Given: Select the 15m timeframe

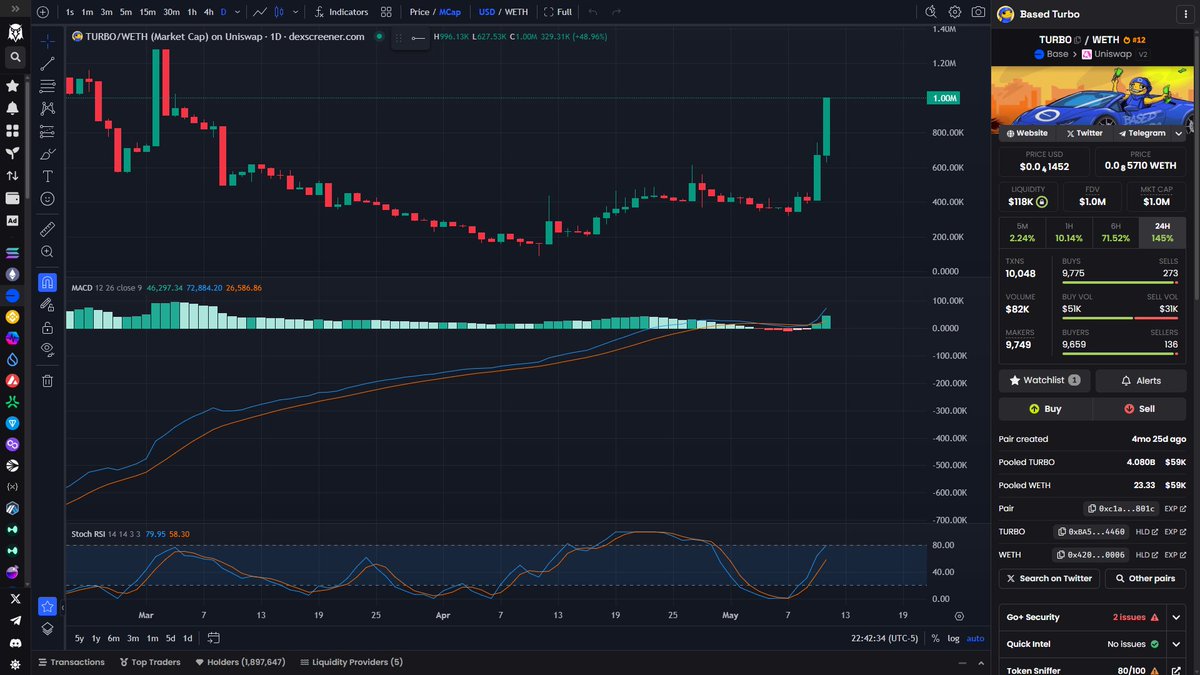Looking at the screenshot, I should pos(147,12).
